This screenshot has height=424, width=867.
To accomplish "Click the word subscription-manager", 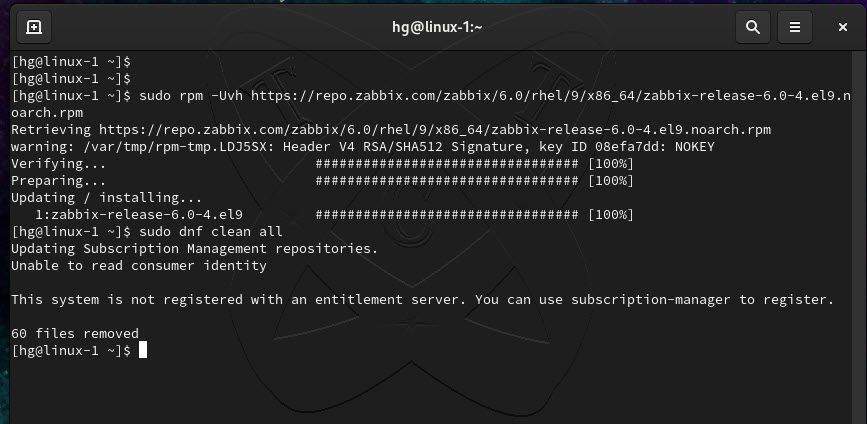I will click(650, 300).
